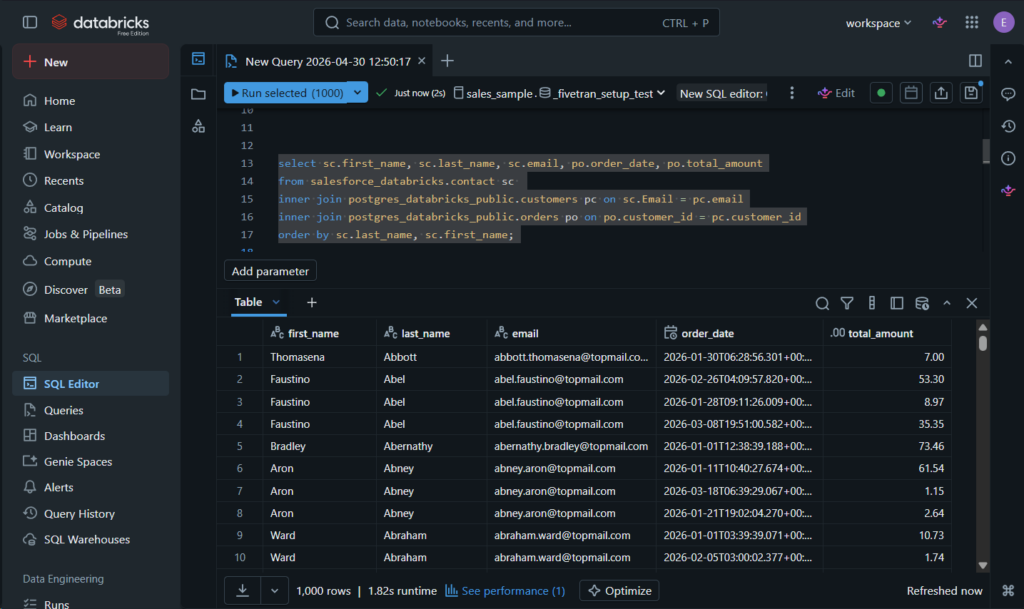This screenshot has height=609, width=1024.
Task: Expand the download options dropdown
Action: tap(274, 590)
